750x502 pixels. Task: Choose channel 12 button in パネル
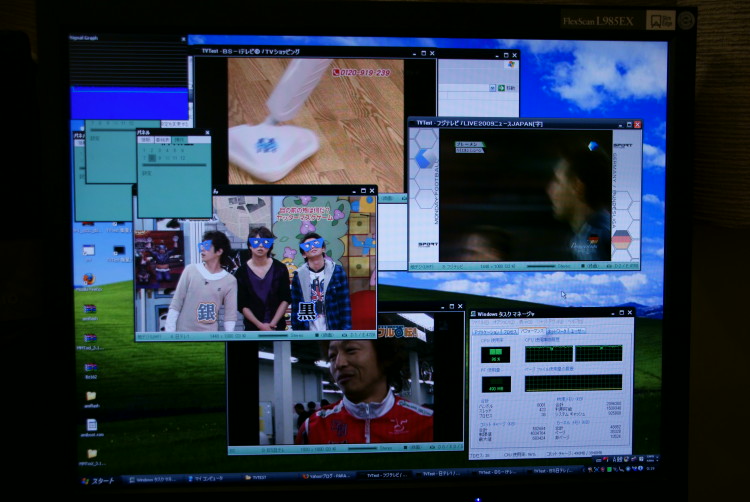(182, 158)
